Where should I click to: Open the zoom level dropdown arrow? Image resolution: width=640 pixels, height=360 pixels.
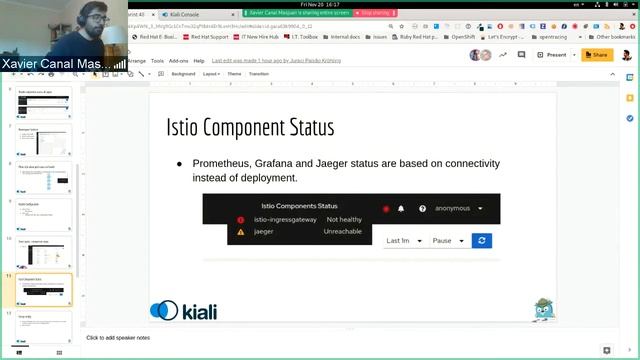click(83, 74)
